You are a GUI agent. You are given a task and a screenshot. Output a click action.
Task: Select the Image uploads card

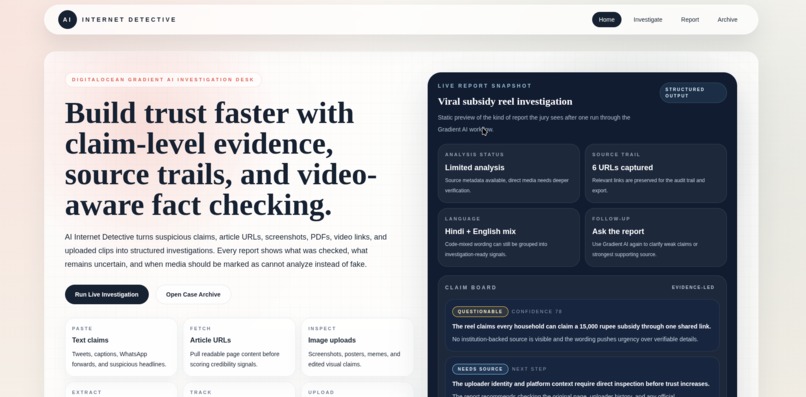357,347
